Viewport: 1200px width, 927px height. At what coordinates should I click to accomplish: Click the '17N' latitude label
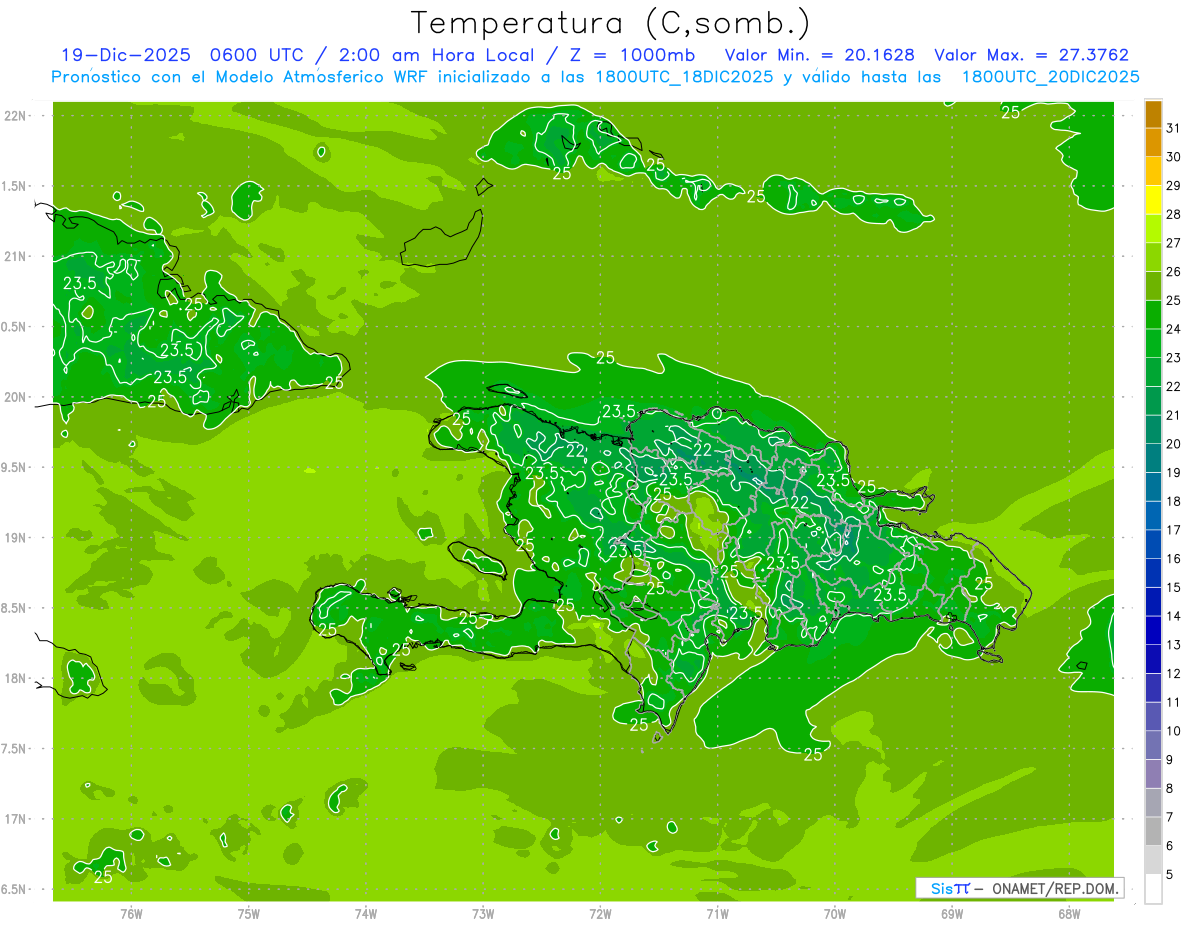[16, 819]
